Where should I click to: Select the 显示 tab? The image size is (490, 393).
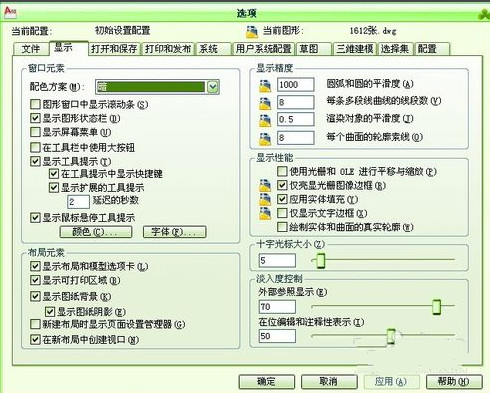click(68, 48)
